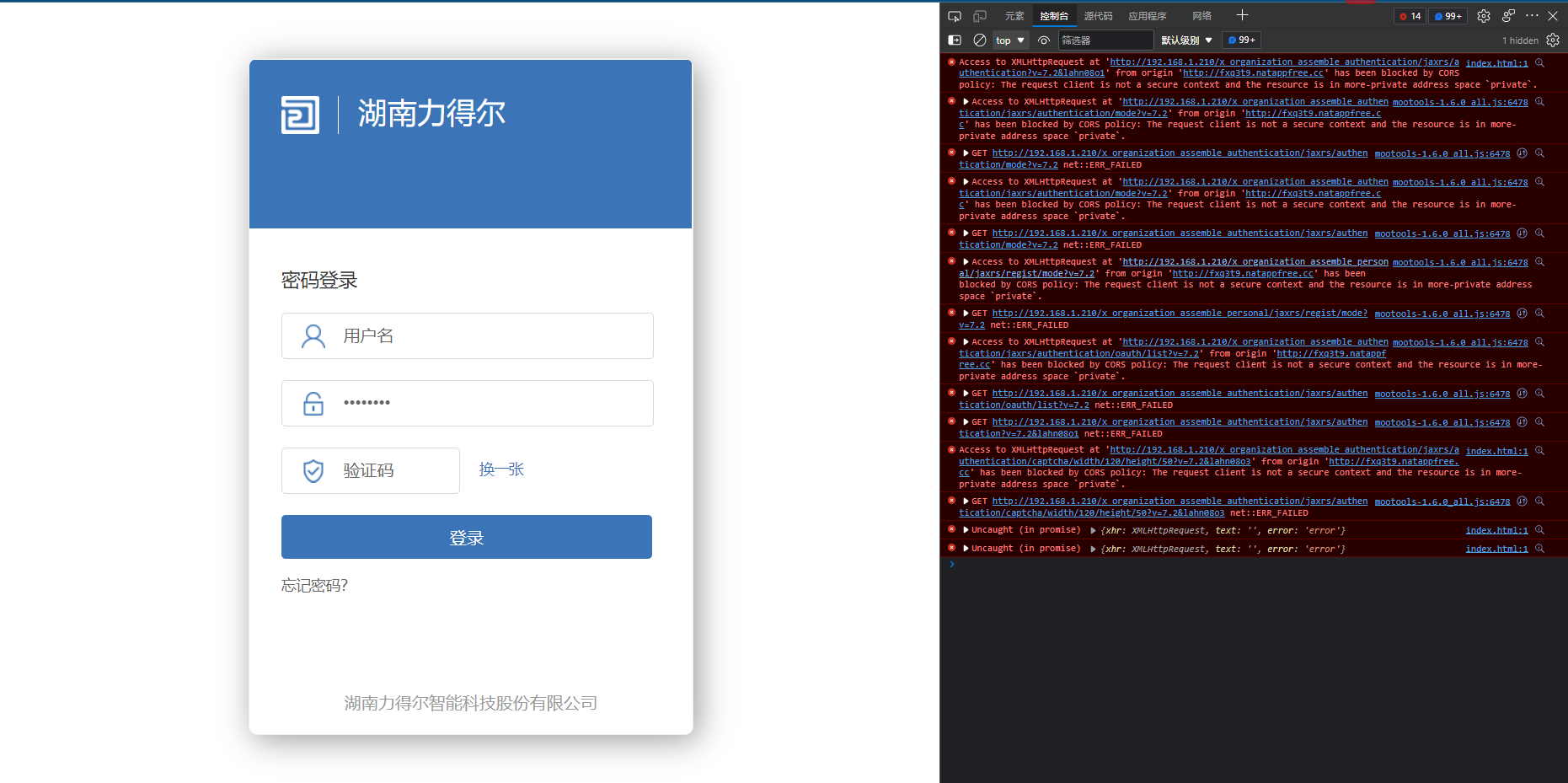Viewport: 1568px width, 783px height.
Task: Clear the console
Action: [x=980, y=40]
